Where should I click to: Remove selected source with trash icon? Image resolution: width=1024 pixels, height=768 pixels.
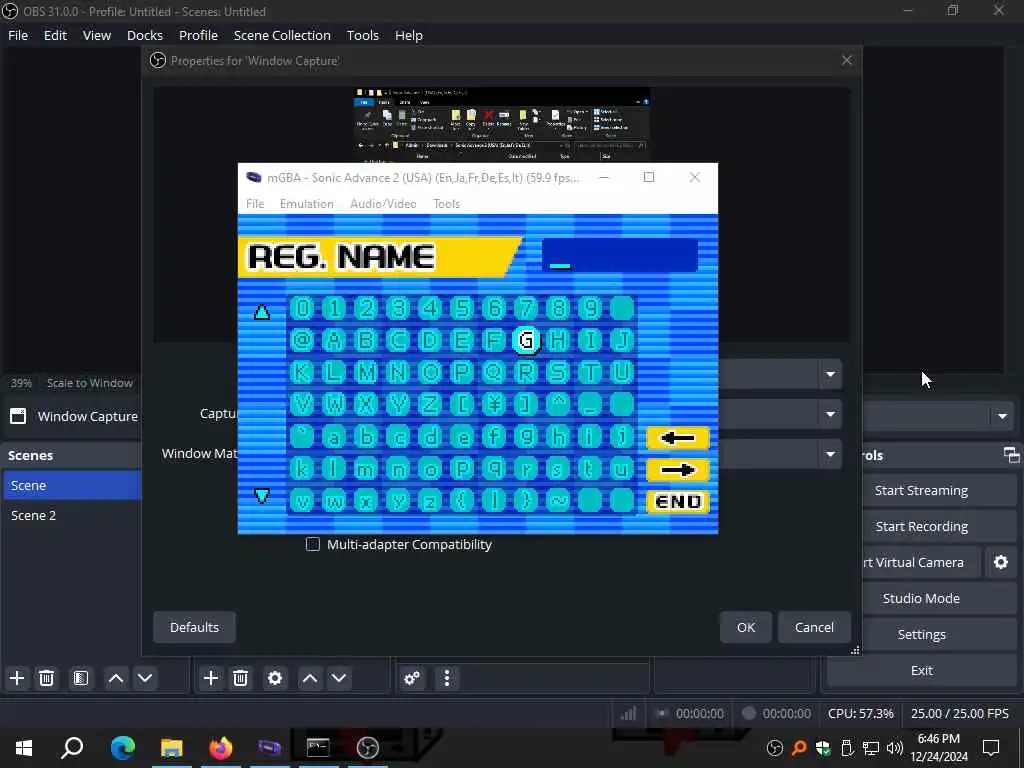tap(240, 678)
